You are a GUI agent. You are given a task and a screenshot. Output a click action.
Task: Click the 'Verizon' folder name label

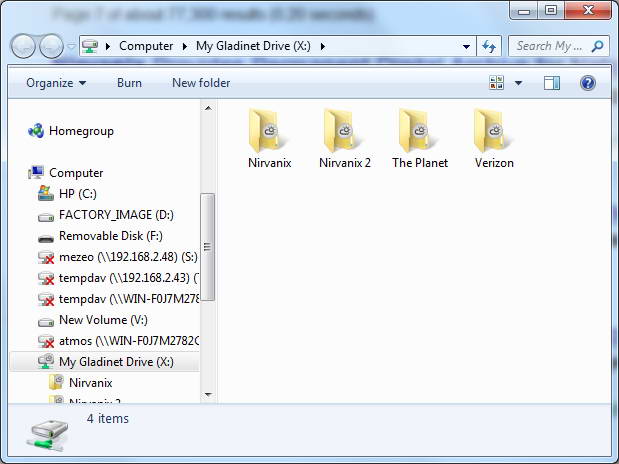click(494, 163)
